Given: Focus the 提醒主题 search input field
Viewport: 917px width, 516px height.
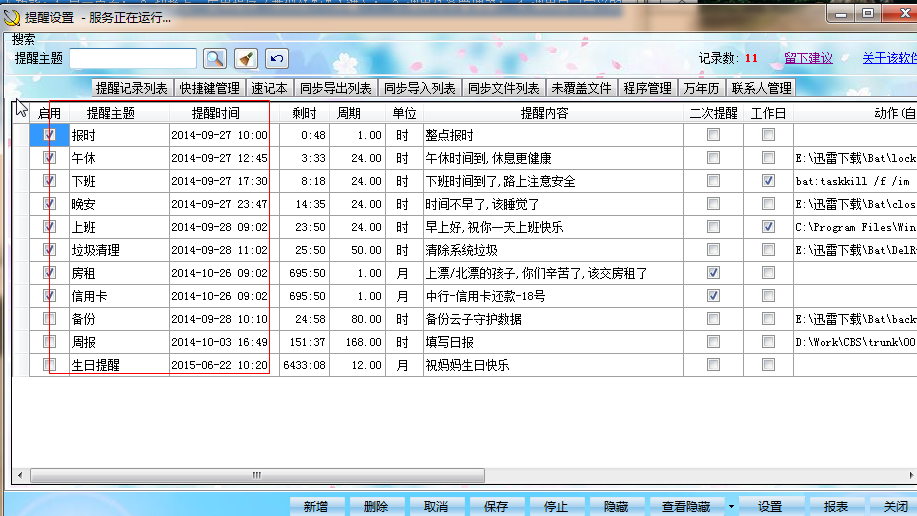Looking at the screenshot, I should 133,59.
